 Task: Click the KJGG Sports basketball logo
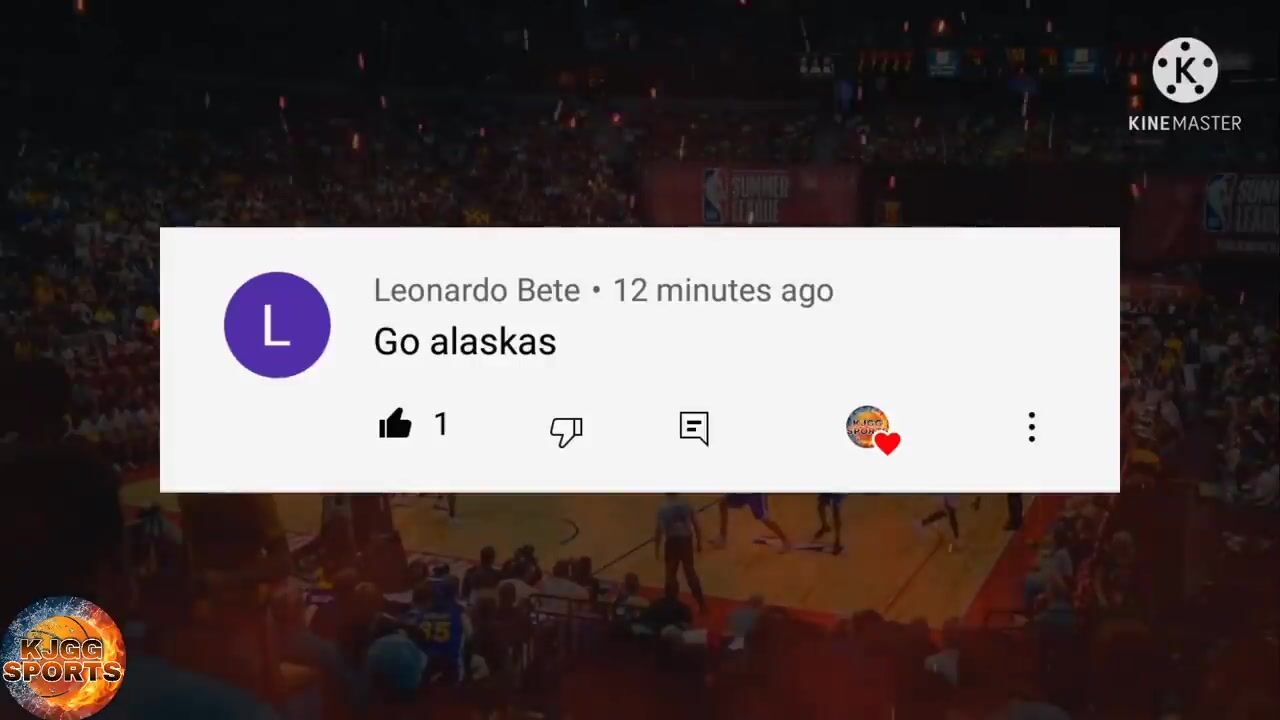pyautogui.click(x=62, y=658)
